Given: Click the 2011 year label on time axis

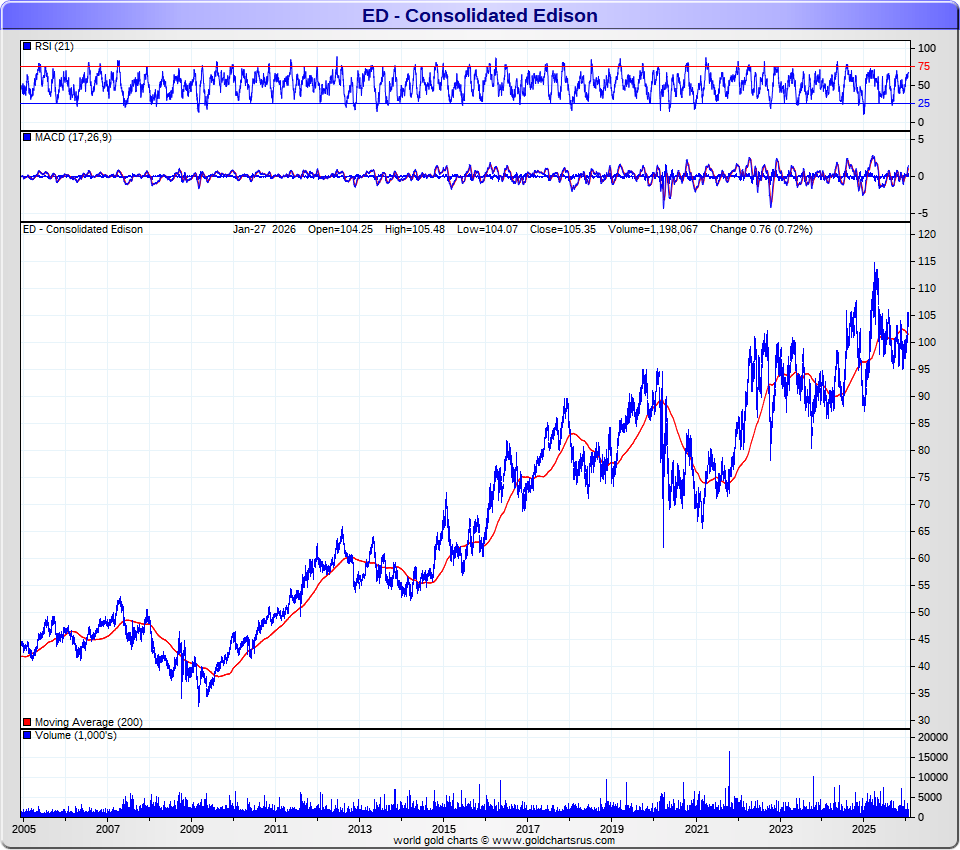Looking at the screenshot, I should click(x=276, y=829).
